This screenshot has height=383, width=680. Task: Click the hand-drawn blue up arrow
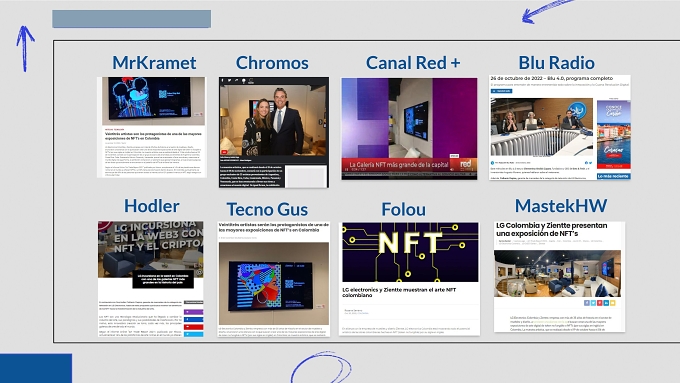click(x=25, y=49)
